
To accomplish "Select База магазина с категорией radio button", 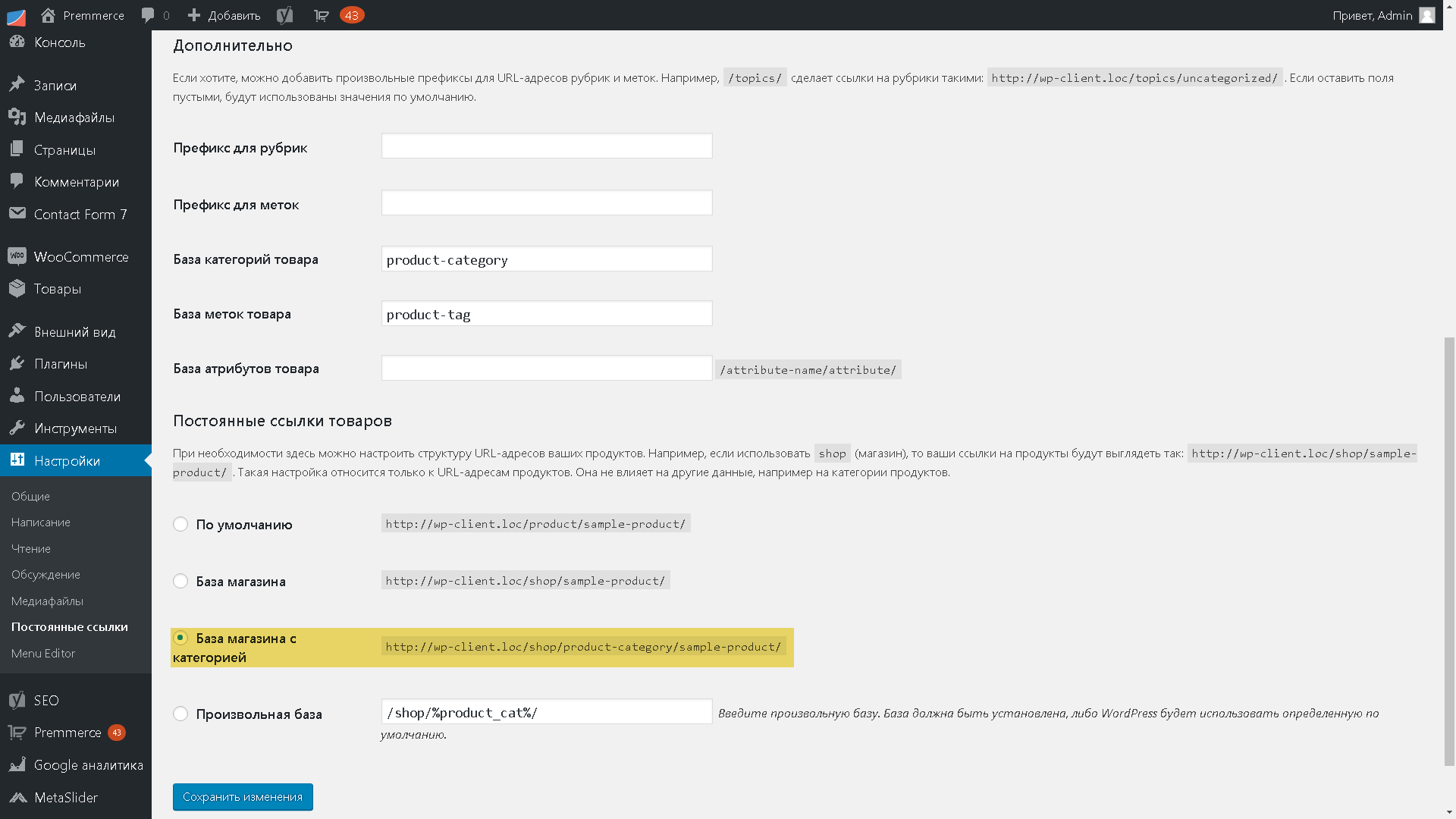I will coord(180,638).
